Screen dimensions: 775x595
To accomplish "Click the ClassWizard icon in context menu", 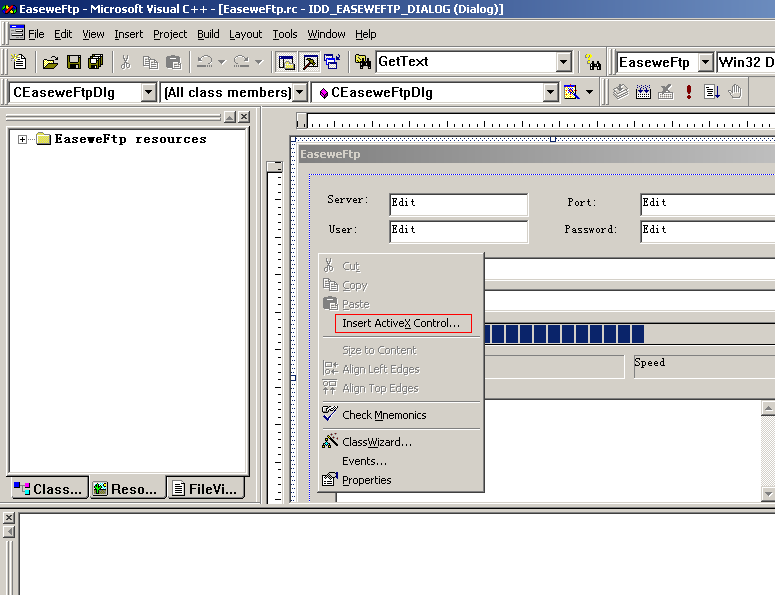I will pos(330,441).
